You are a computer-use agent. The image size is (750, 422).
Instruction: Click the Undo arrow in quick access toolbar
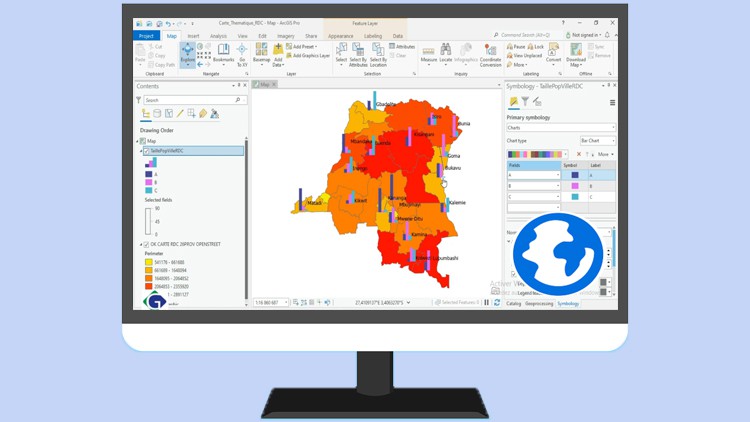click(x=168, y=23)
